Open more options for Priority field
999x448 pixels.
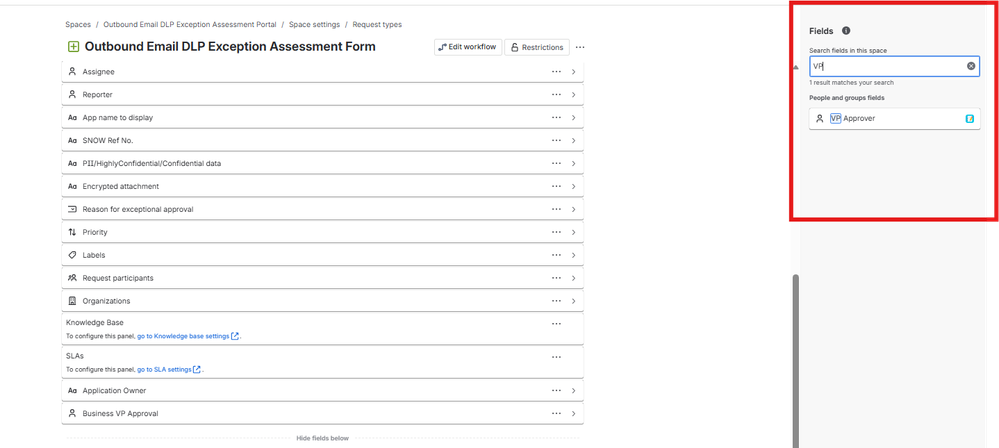556,233
